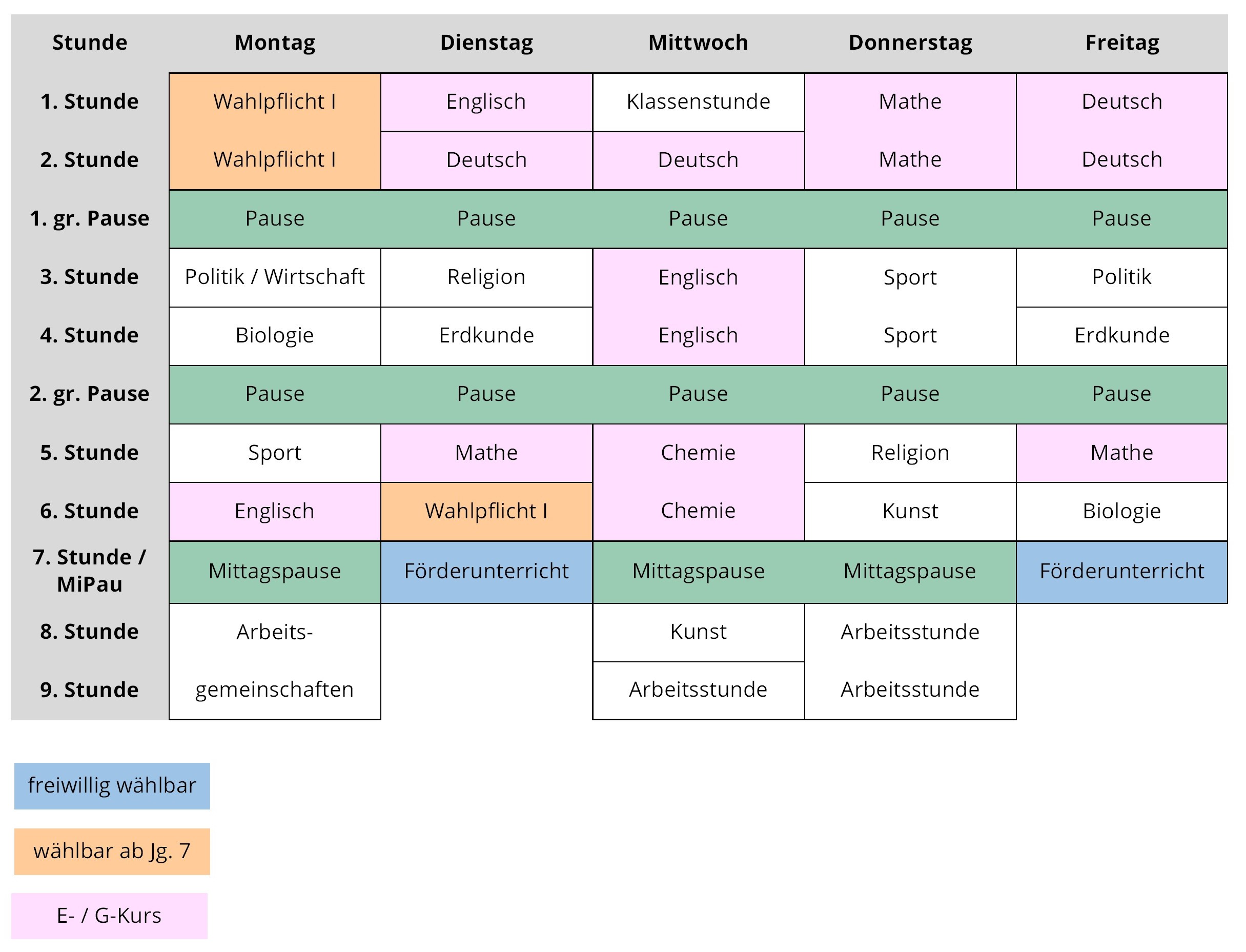Click the pink 'E- / G-Kurs' legend swatch
Image resolution: width=1246 pixels, height=952 pixels.
(x=109, y=916)
